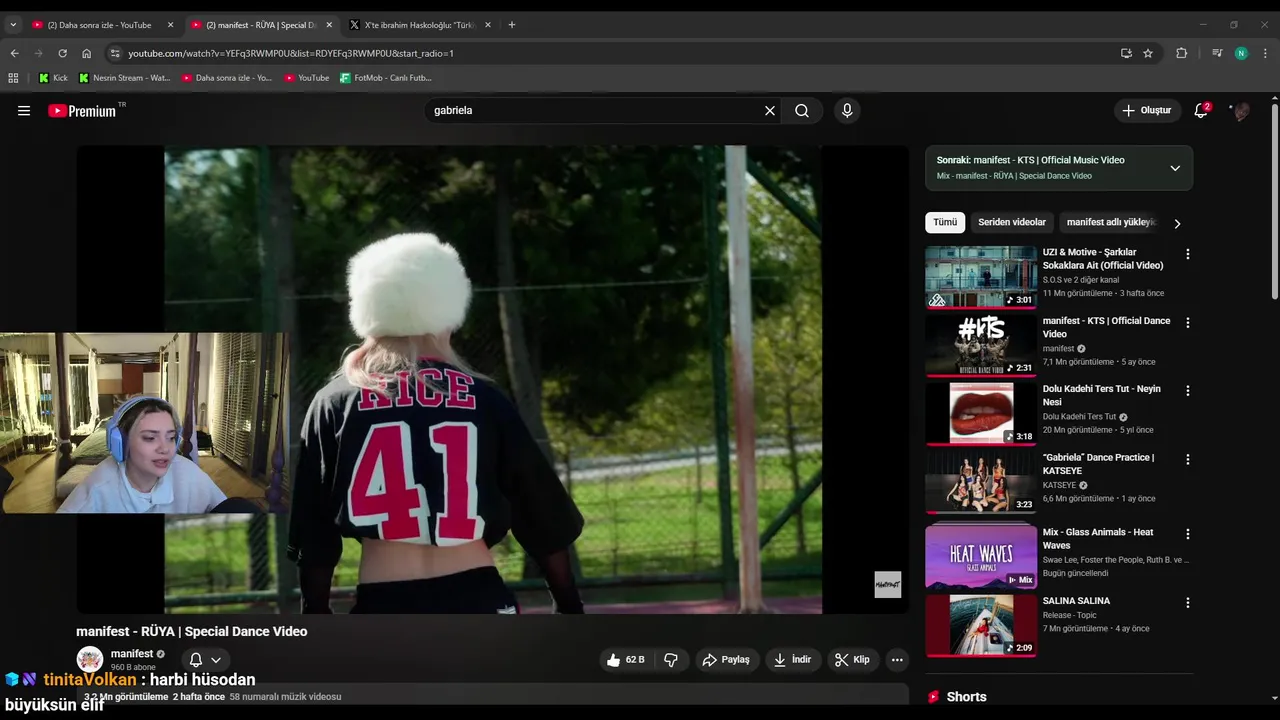Like the video with thumbs up

tap(626, 660)
